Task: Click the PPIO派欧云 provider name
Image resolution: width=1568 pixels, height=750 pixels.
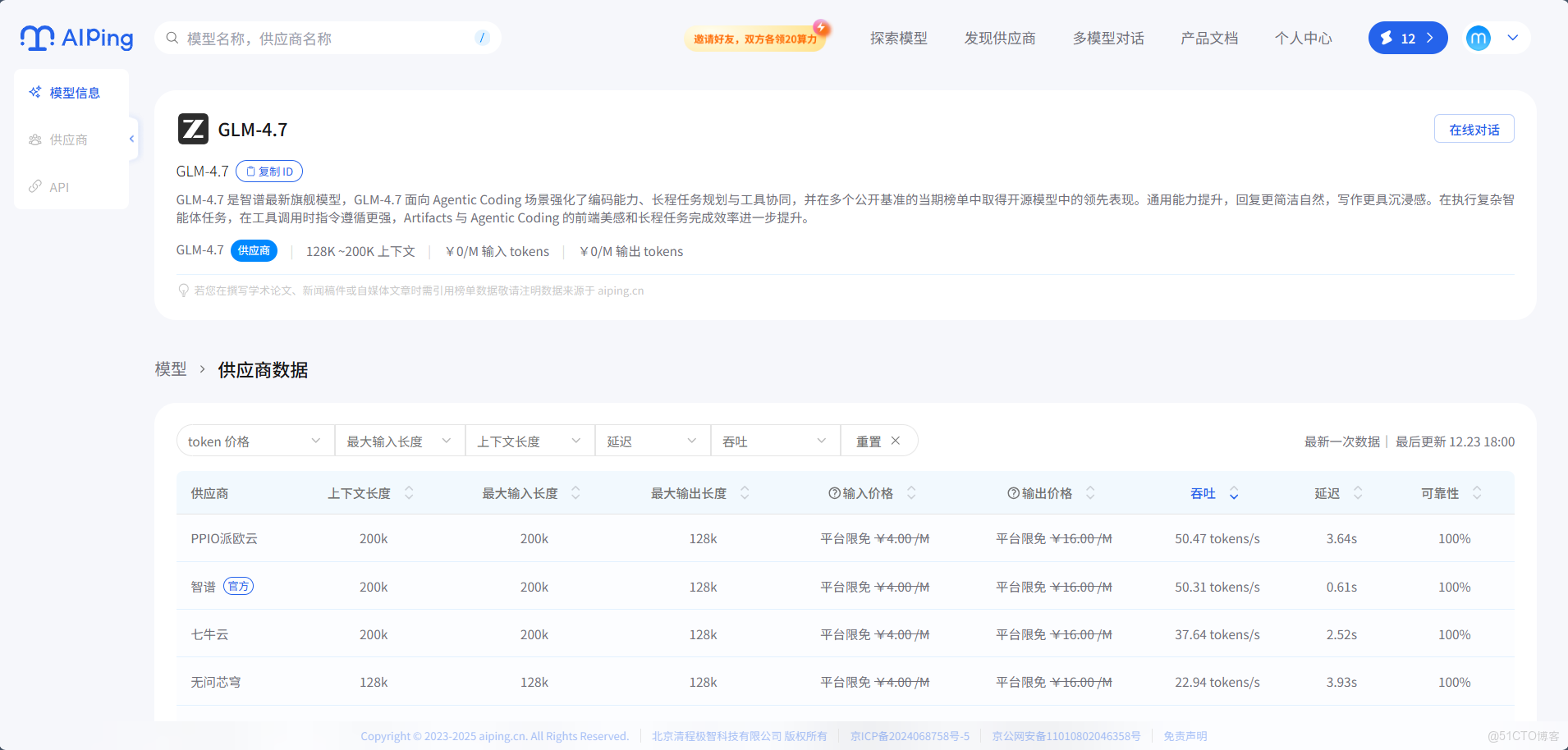Action: pyautogui.click(x=224, y=538)
